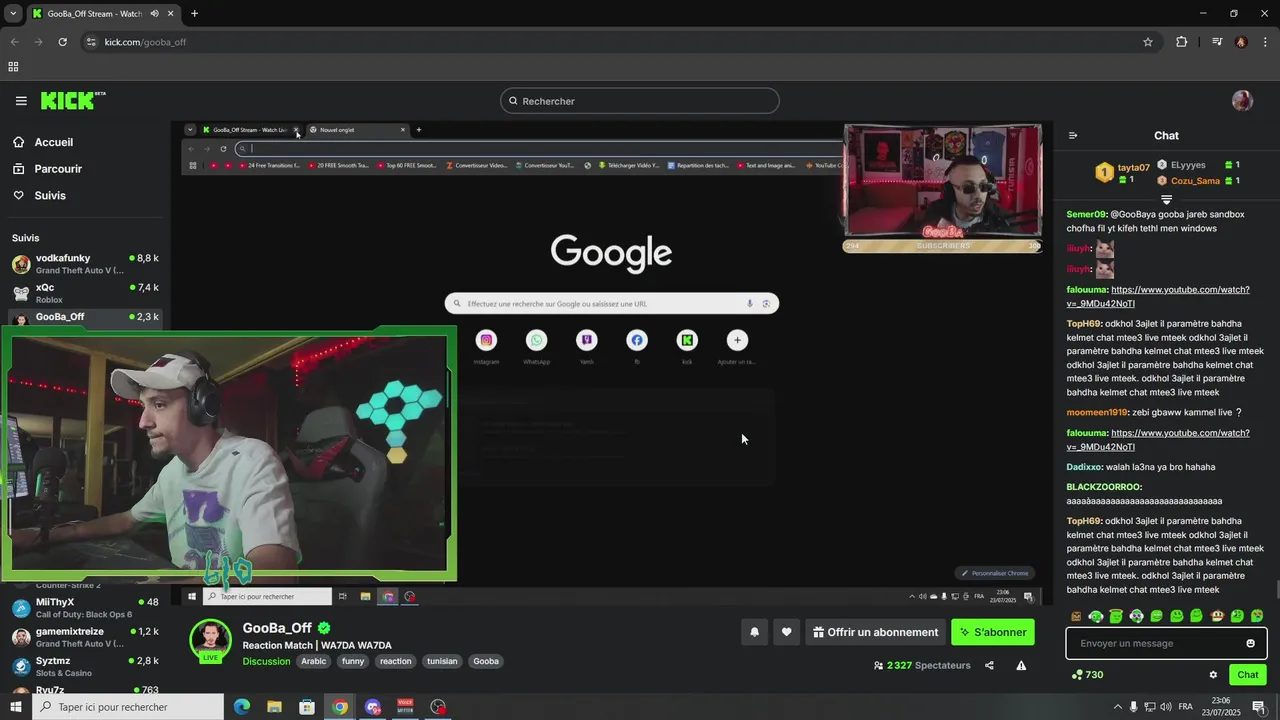Open Syztmz channel in followed list

click(x=85, y=666)
